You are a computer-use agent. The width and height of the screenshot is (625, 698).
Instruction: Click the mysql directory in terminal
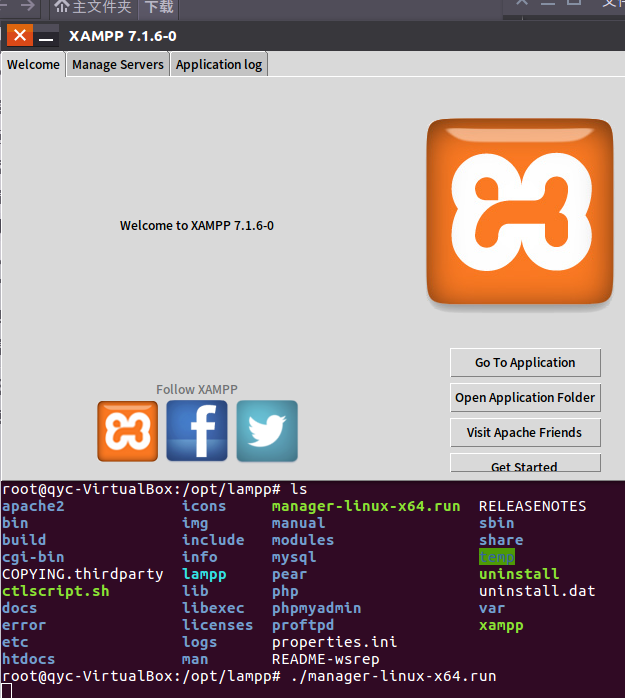click(x=294, y=557)
